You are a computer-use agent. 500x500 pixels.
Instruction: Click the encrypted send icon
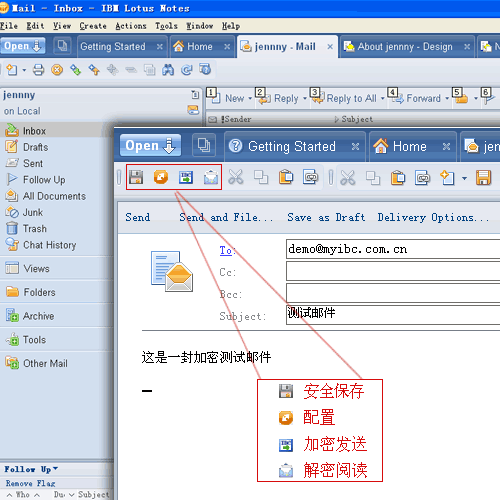[186, 177]
